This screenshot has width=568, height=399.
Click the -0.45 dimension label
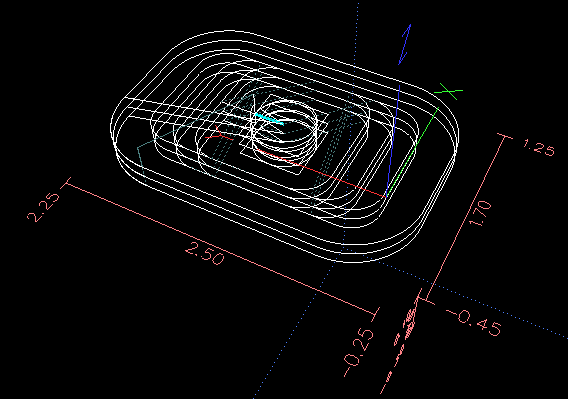click(x=474, y=322)
